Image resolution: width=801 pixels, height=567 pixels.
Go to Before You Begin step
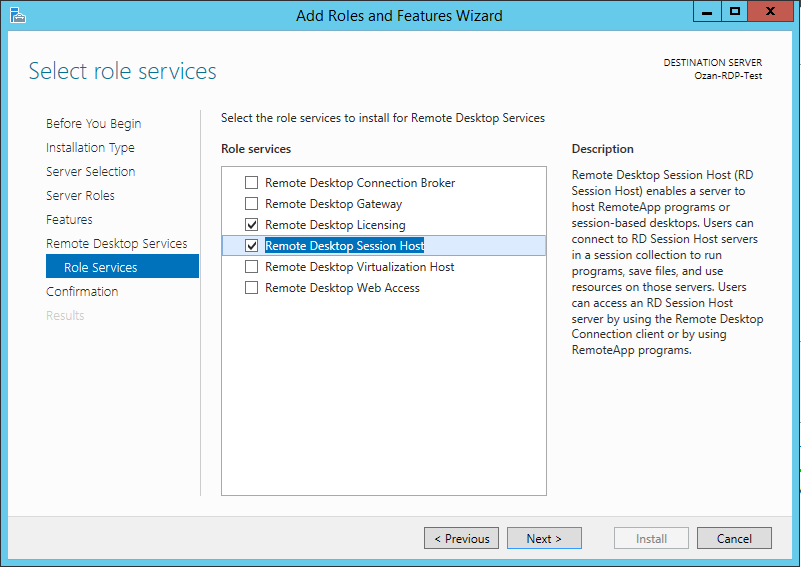coord(93,124)
